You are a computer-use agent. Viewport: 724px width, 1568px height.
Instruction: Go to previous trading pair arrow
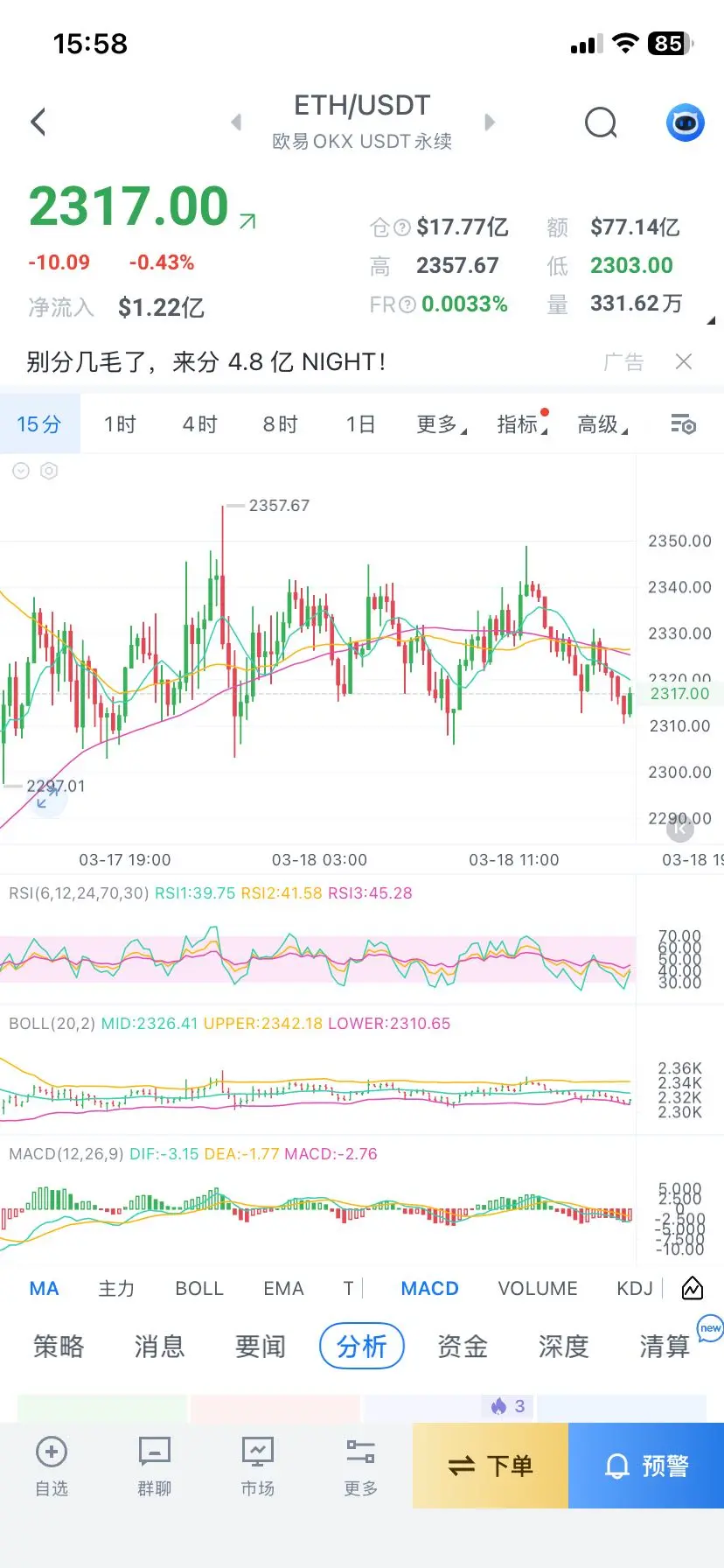(236, 122)
